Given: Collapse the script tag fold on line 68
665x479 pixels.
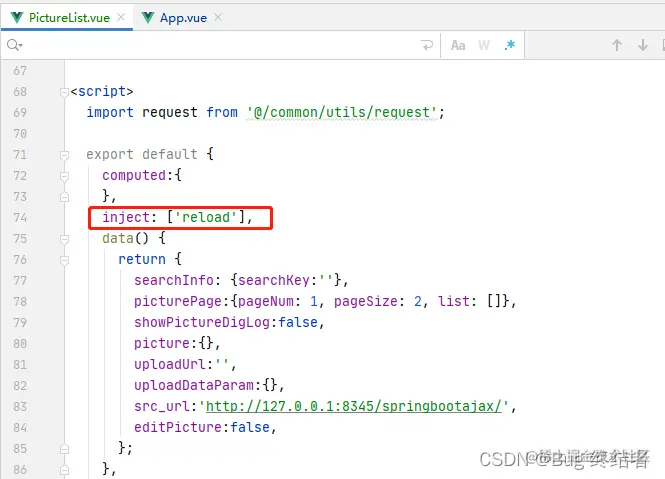Looking at the screenshot, I should click(x=64, y=92).
